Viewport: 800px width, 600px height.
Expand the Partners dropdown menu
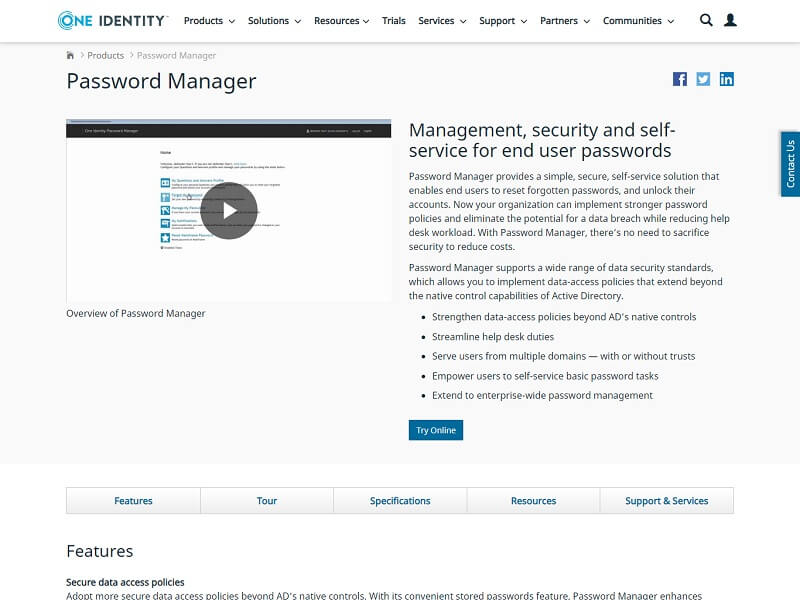(565, 21)
